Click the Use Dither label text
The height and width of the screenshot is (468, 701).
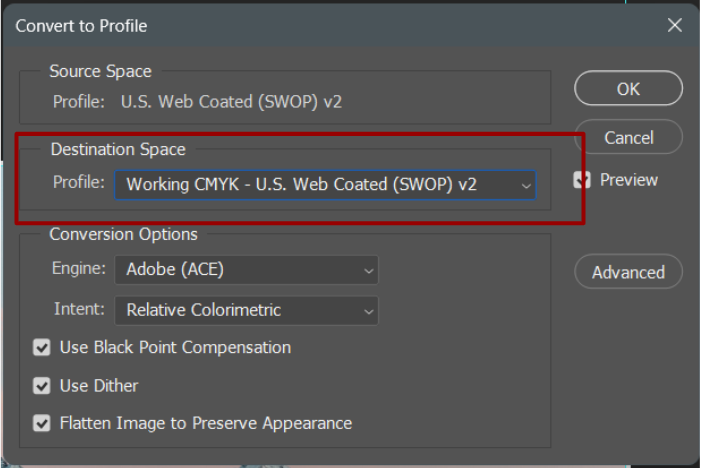point(99,385)
